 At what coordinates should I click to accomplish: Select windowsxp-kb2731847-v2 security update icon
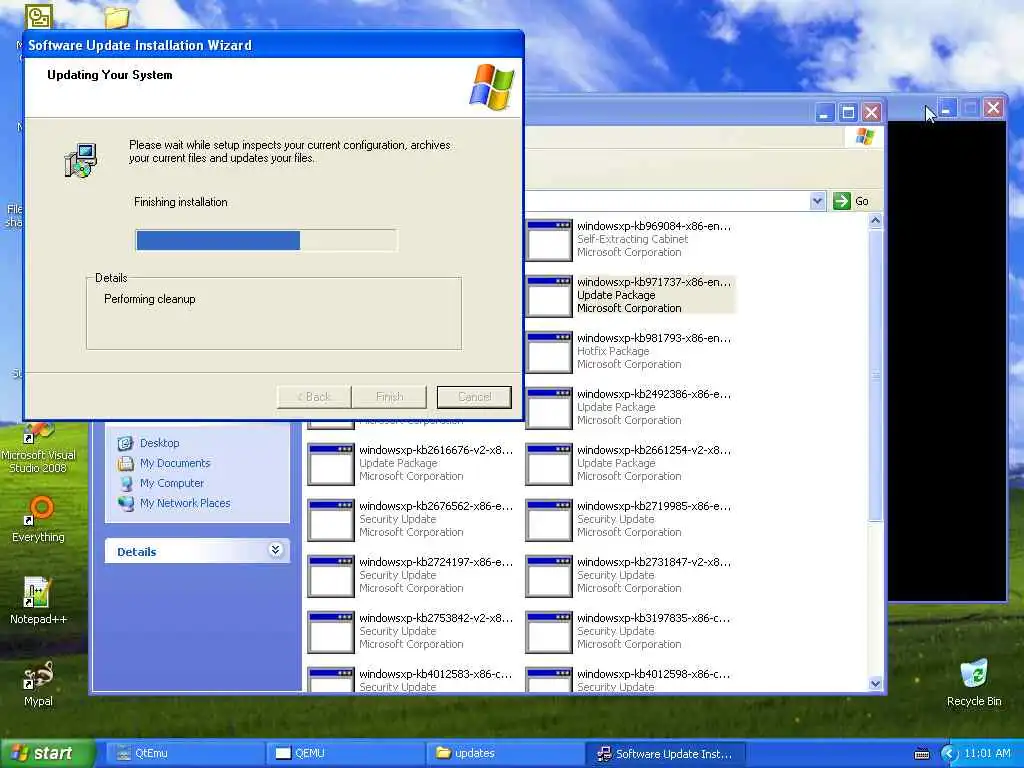point(549,577)
